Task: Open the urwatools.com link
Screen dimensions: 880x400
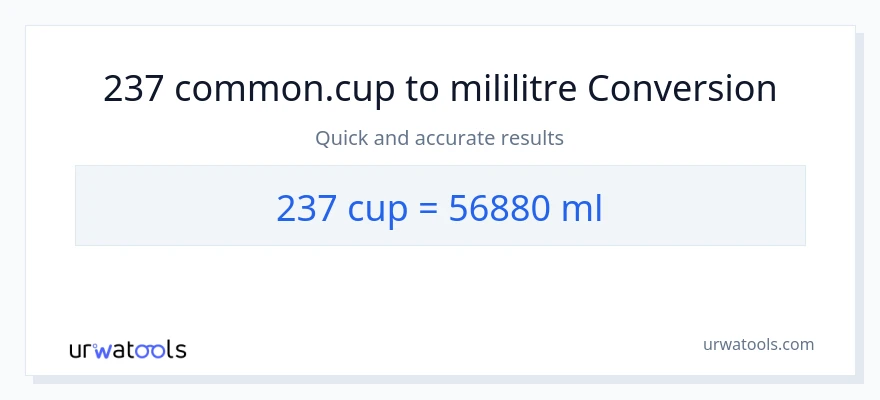Action: click(758, 344)
